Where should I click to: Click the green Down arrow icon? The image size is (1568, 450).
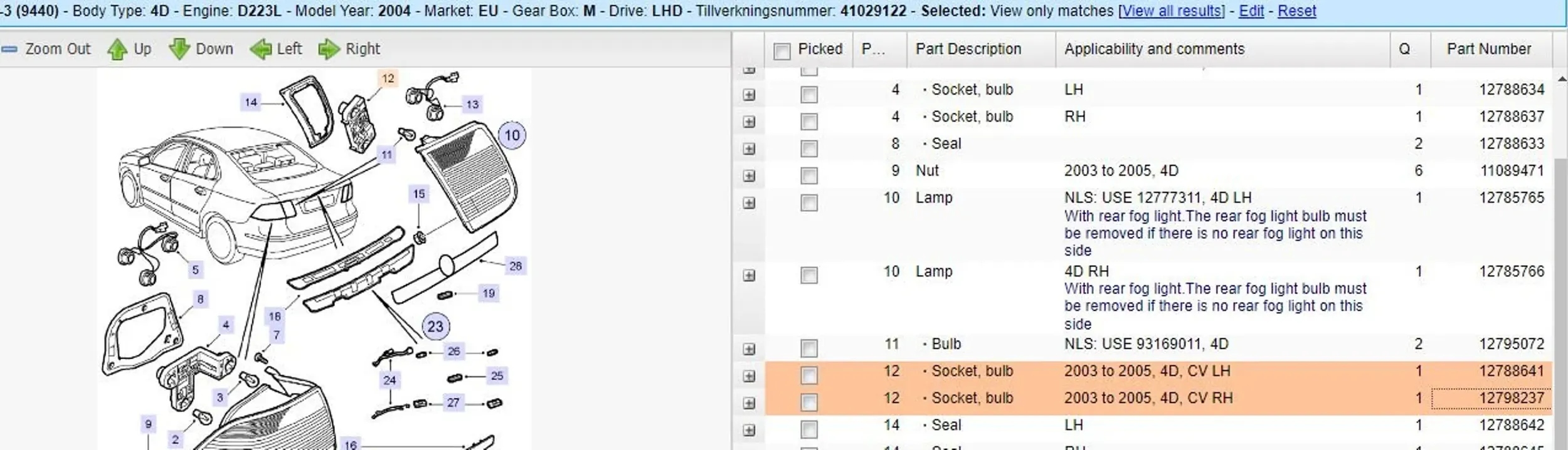click(x=179, y=49)
